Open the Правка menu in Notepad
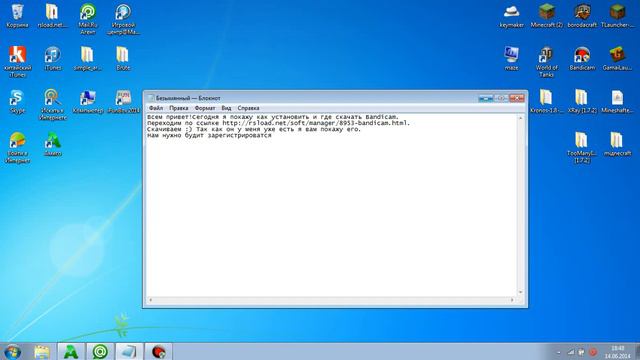This screenshot has width=640, height=360. pos(179,108)
